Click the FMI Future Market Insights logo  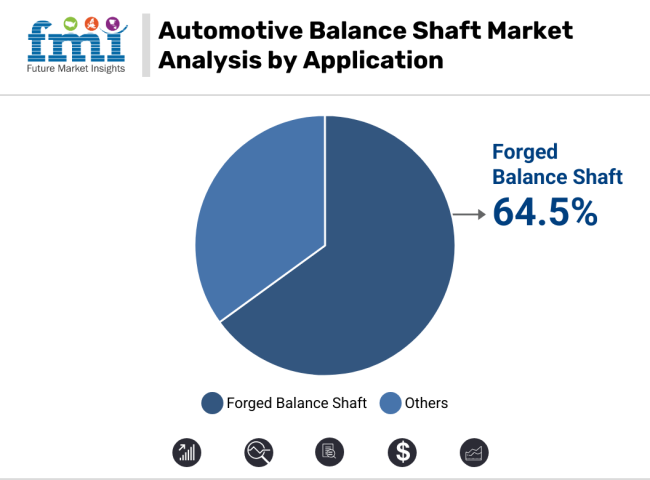tap(77, 45)
